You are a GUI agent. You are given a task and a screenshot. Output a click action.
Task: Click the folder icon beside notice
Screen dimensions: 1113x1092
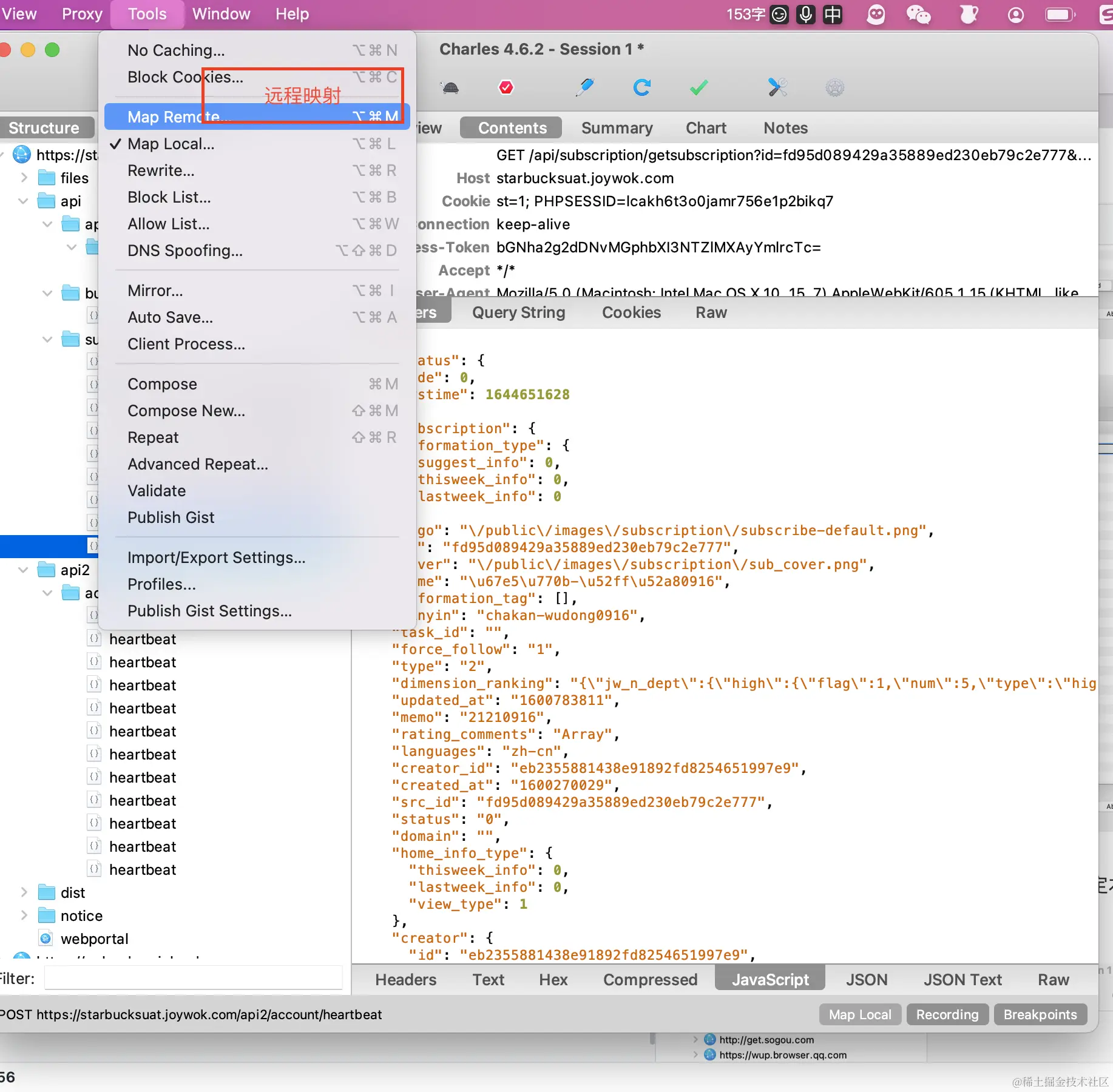coord(47,915)
